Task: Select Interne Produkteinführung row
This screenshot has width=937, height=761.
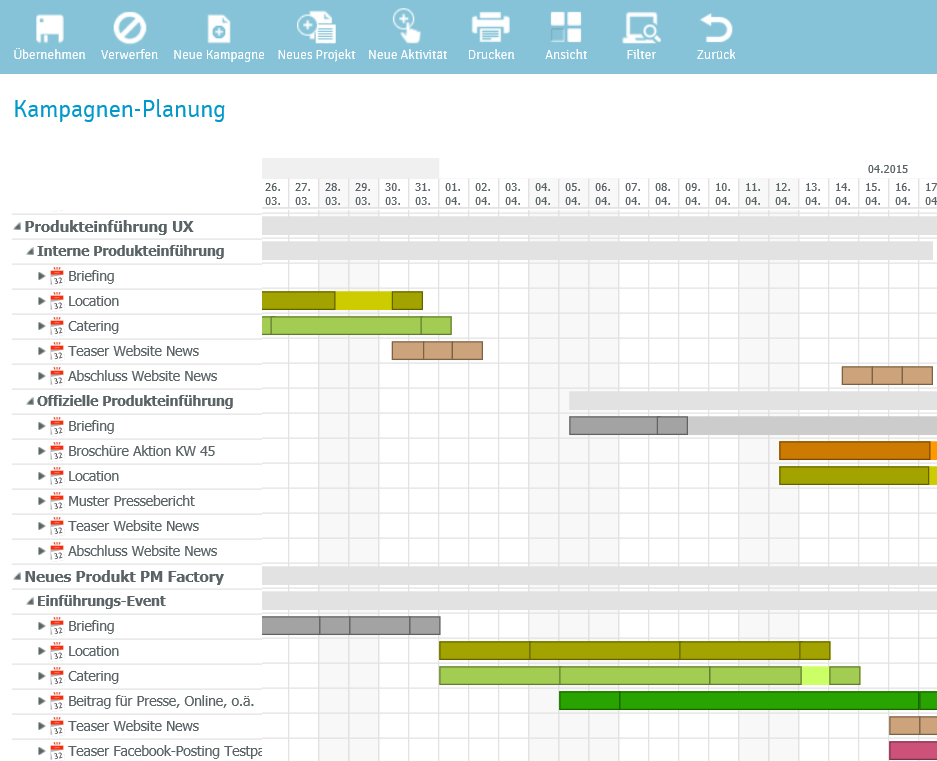Action: point(137,251)
